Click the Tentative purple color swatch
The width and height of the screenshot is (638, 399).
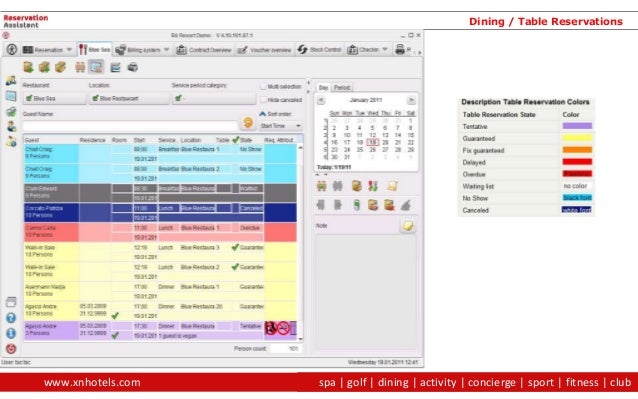[x=577, y=126]
